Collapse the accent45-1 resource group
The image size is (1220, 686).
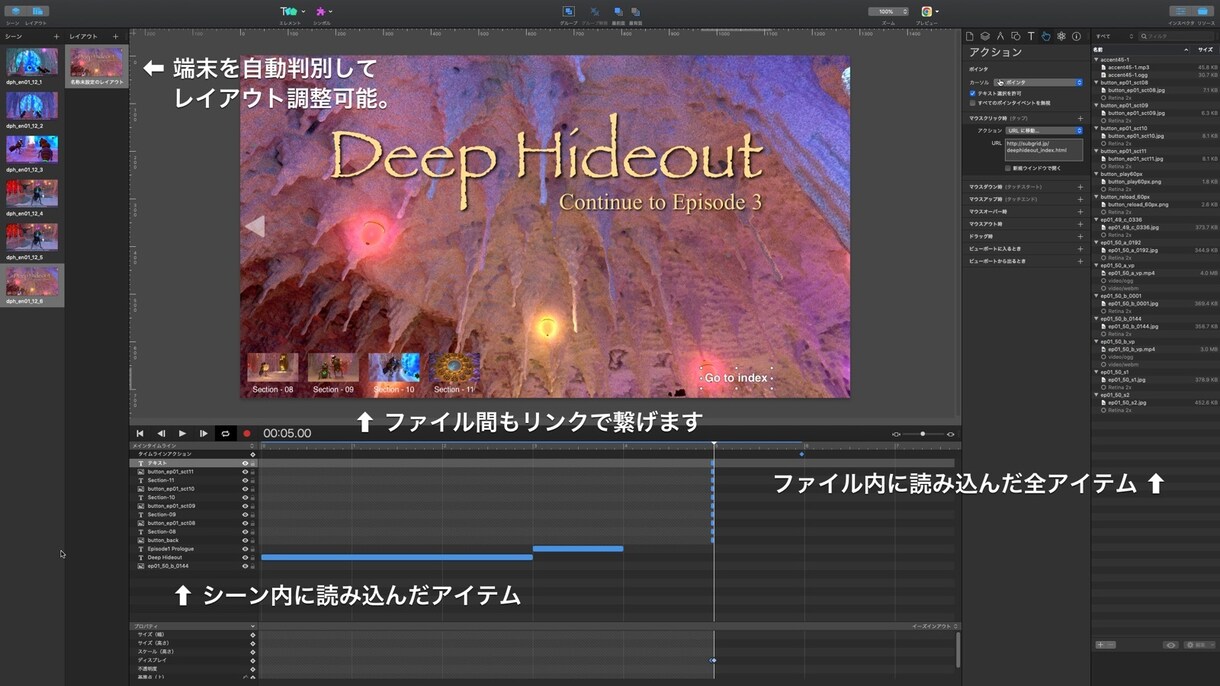pyautogui.click(x=1096, y=59)
